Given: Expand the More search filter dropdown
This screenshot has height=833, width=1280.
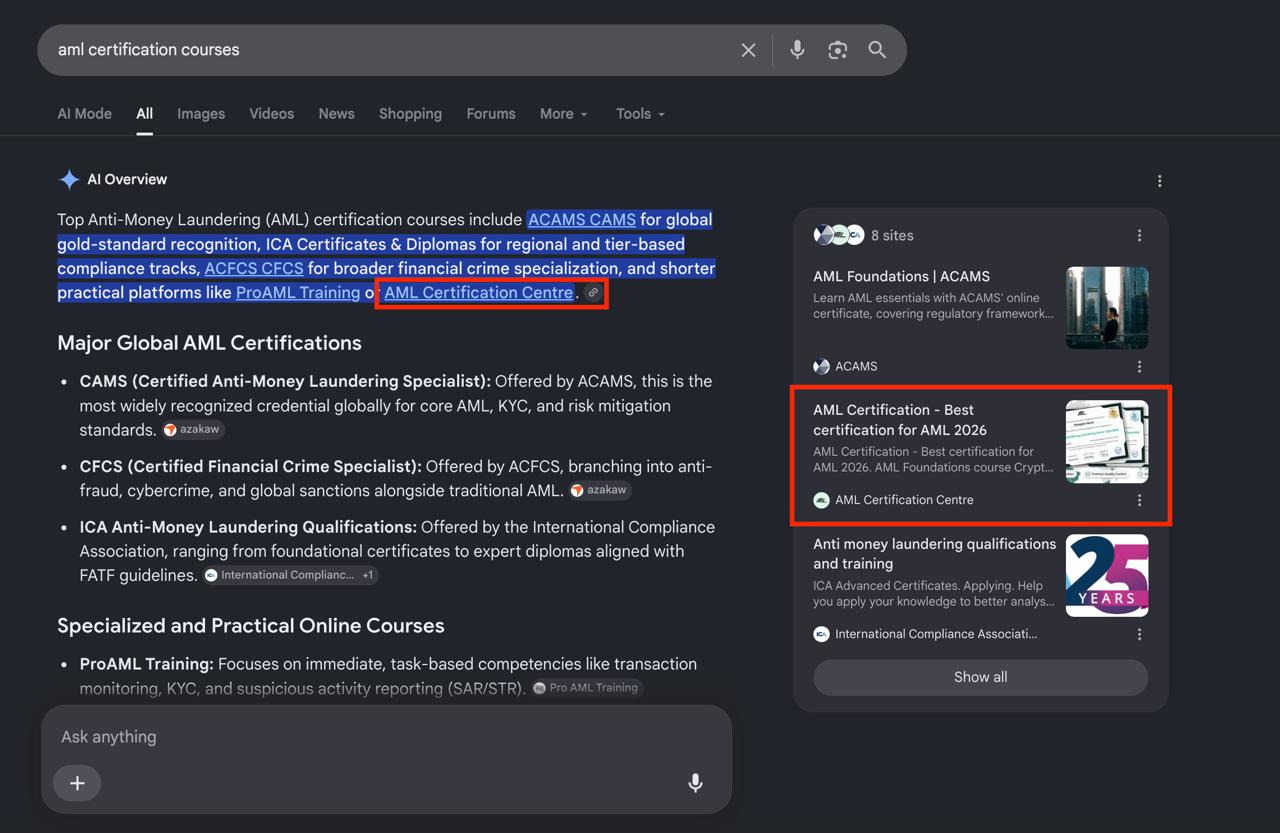Looking at the screenshot, I should [x=564, y=114].
